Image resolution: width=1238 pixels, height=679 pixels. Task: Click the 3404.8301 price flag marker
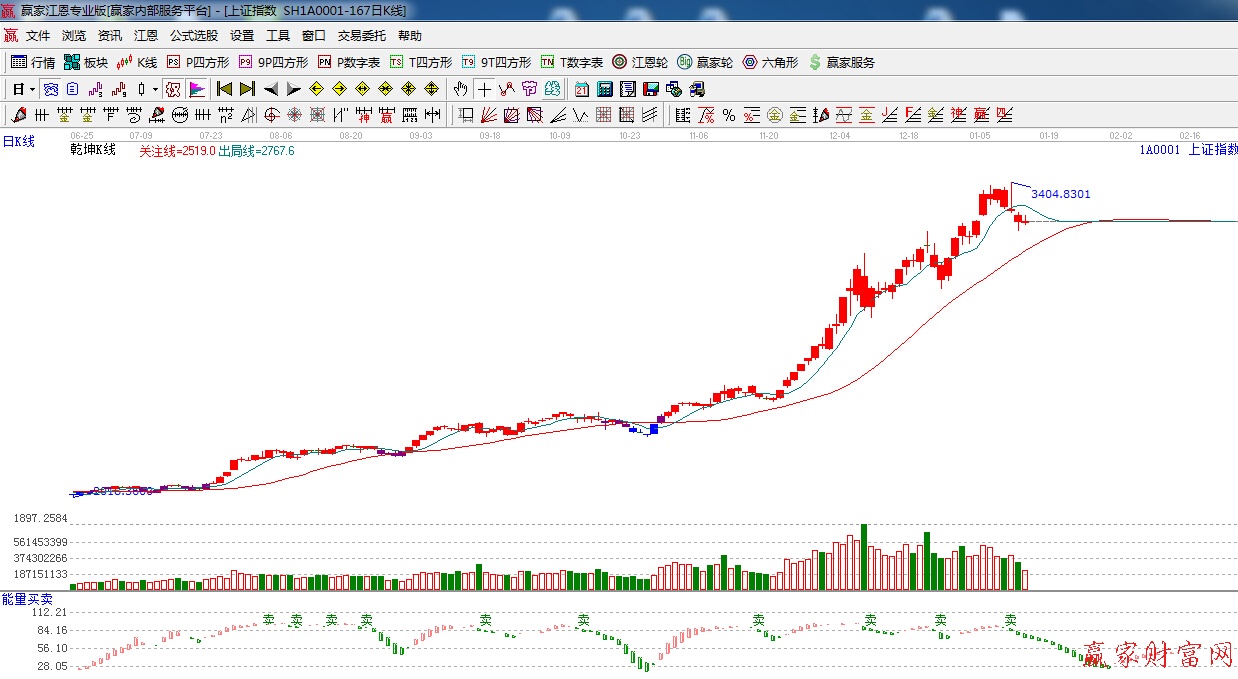point(1059,194)
